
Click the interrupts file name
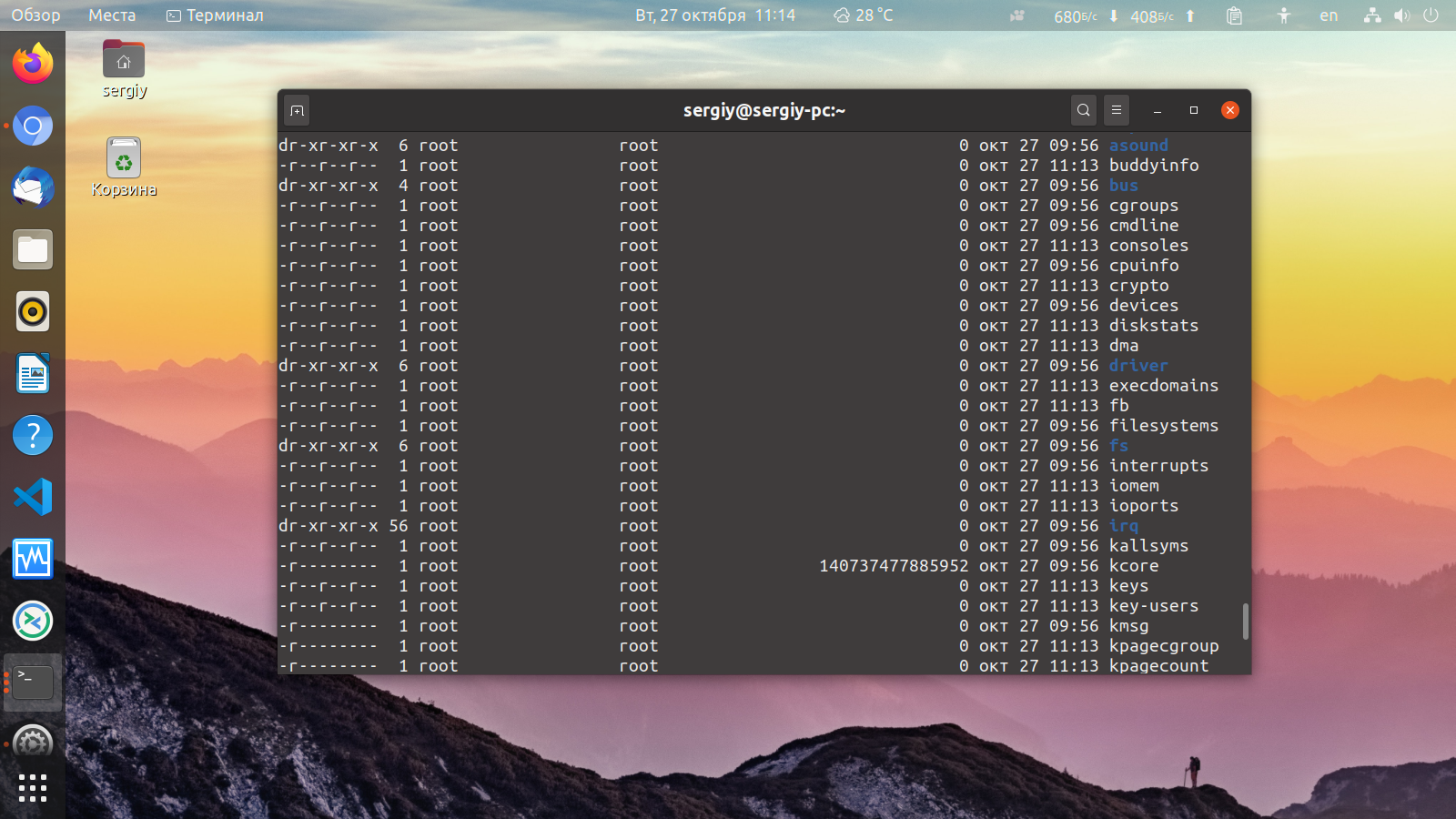click(x=1158, y=466)
